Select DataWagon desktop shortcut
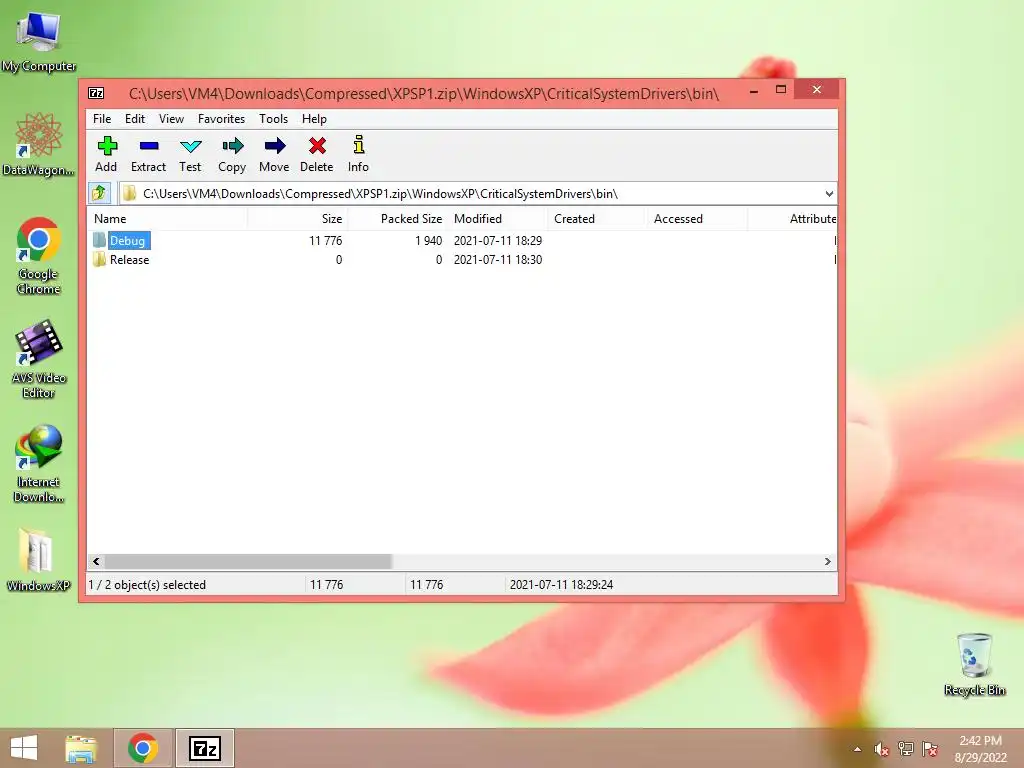Image resolution: width=1024 pixels, height=768 pixels. (39, 145)
